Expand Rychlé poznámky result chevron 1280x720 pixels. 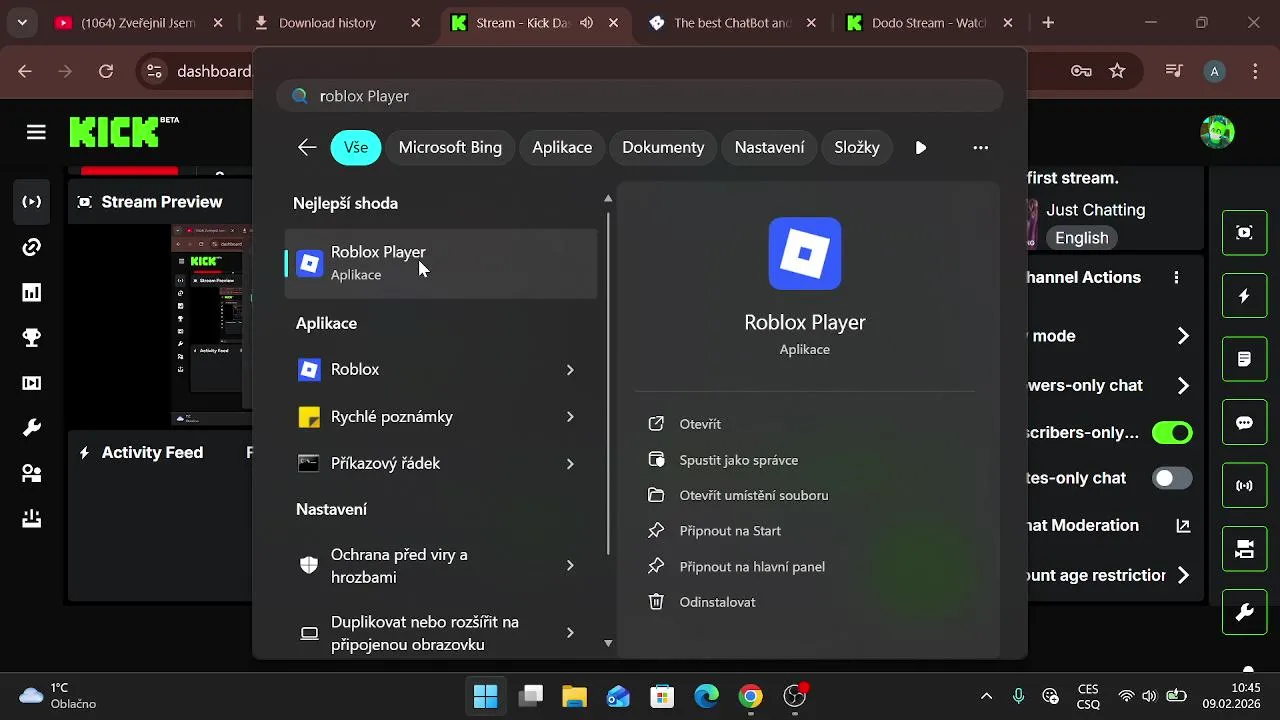[570, 417]
